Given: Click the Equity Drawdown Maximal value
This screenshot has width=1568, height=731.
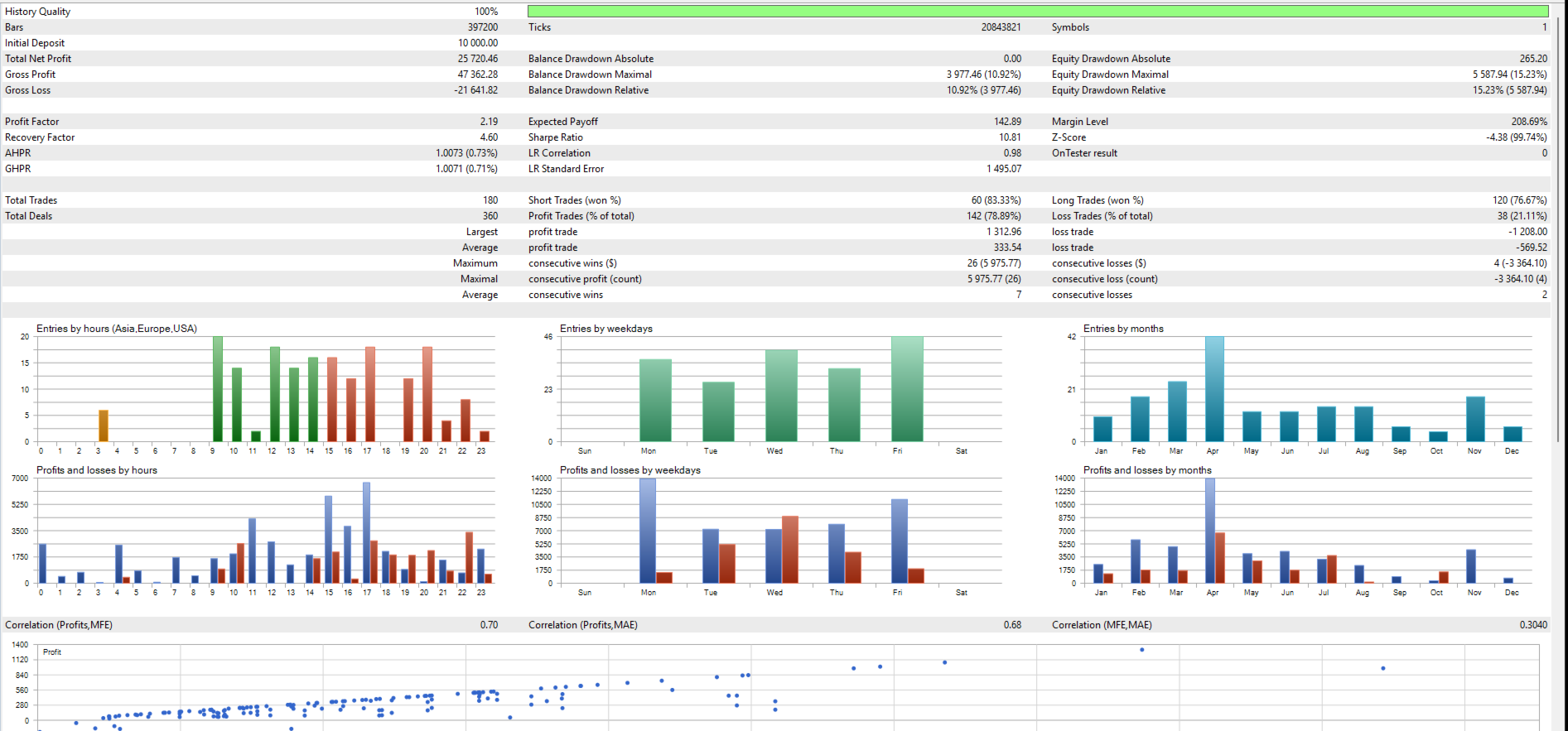Looking at the screenshot, I should [x=1509, y=75].
